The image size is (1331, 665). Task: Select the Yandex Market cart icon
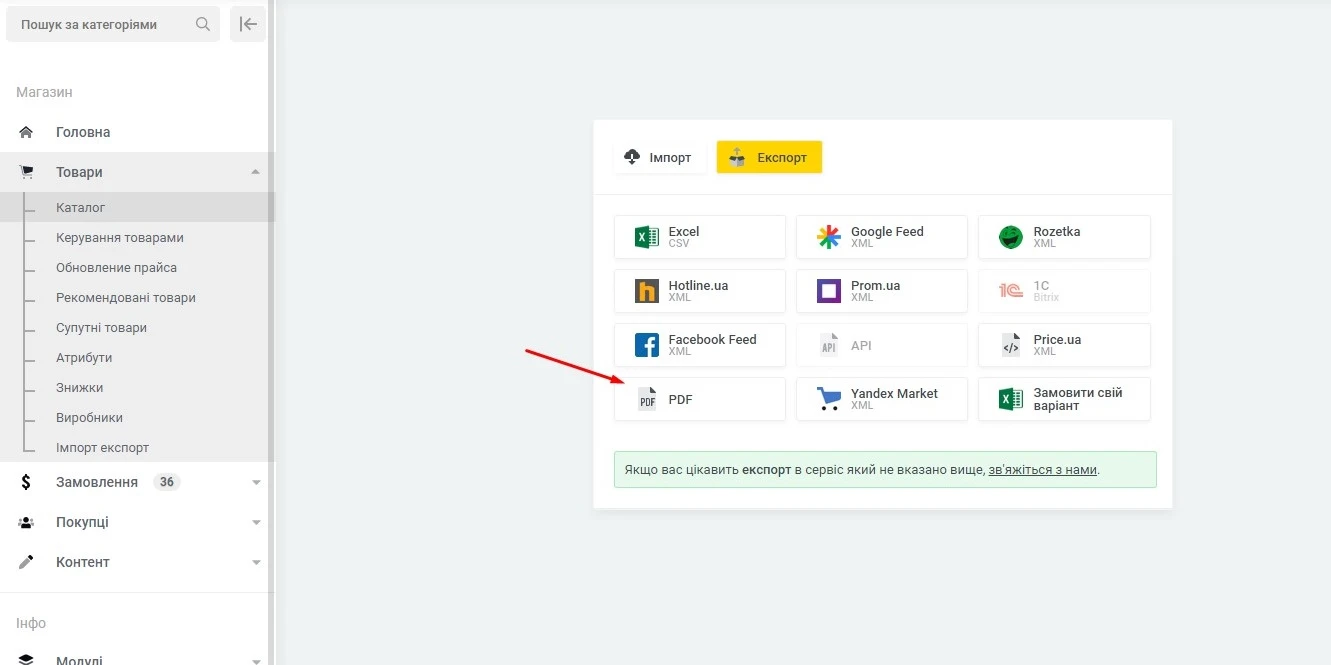(x=829, y=399)
